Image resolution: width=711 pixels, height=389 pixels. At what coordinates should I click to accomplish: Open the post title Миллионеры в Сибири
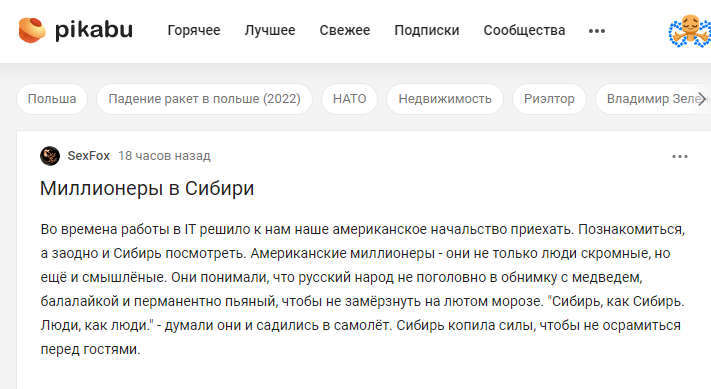pyautogui.click(x=147, y=188)
